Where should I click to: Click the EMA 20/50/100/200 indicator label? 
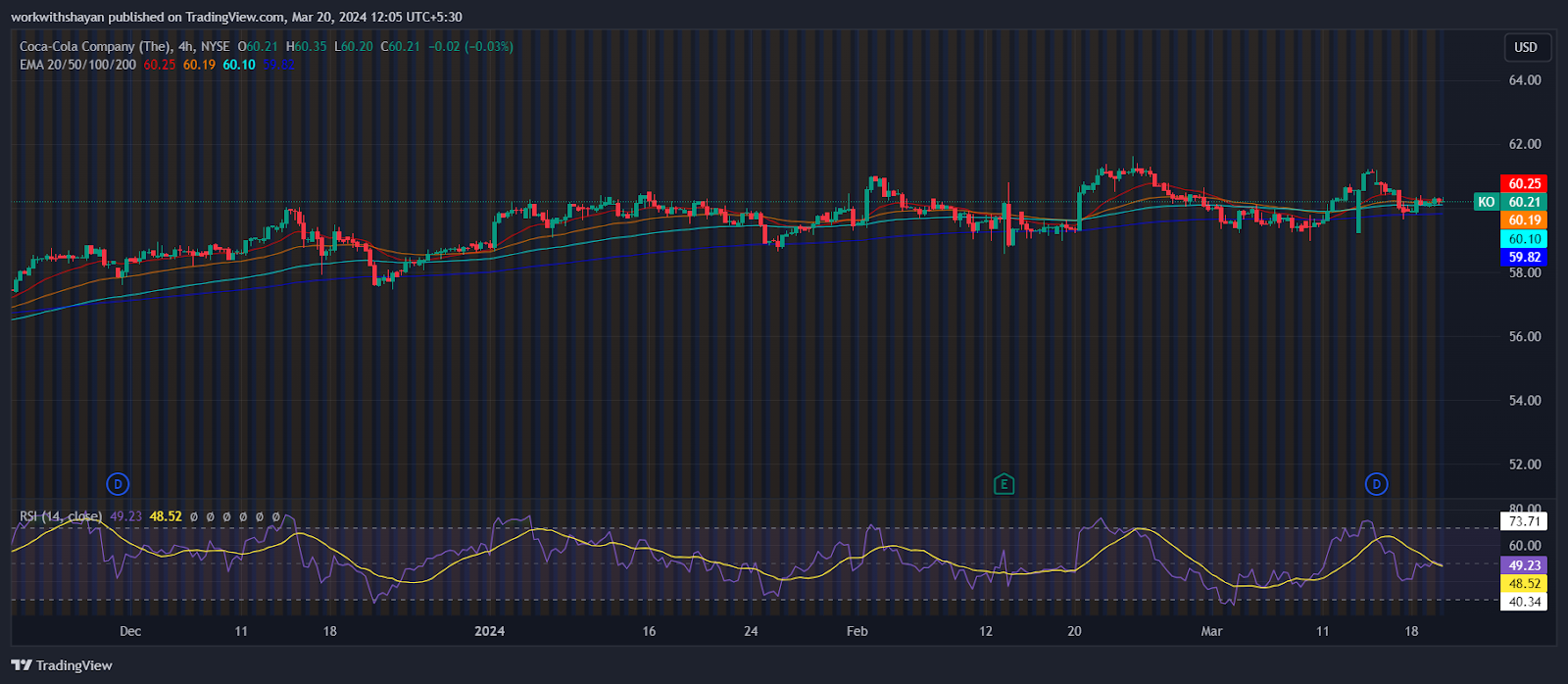tap(78, 65)
